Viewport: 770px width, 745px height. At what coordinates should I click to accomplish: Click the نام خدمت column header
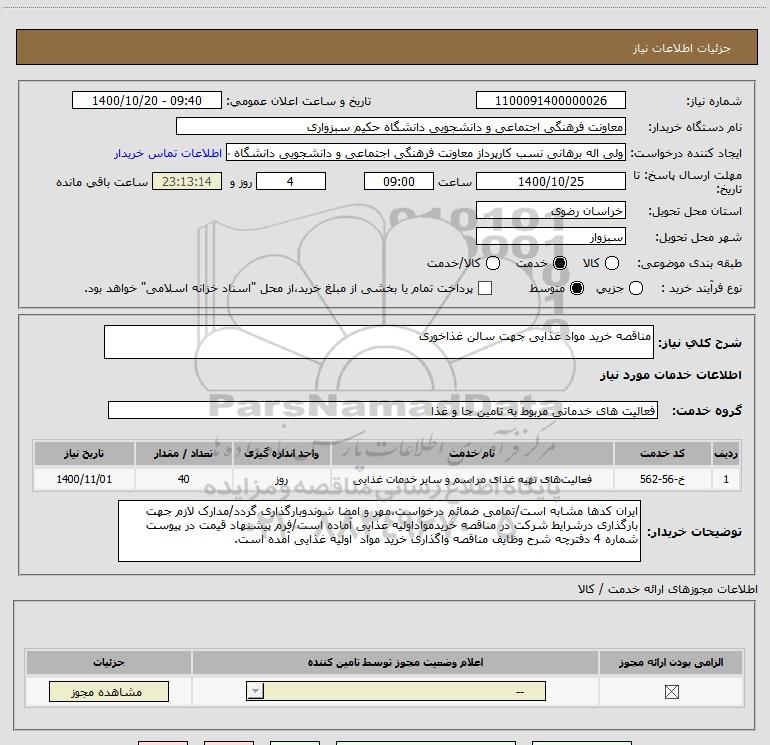pos(472,453)
